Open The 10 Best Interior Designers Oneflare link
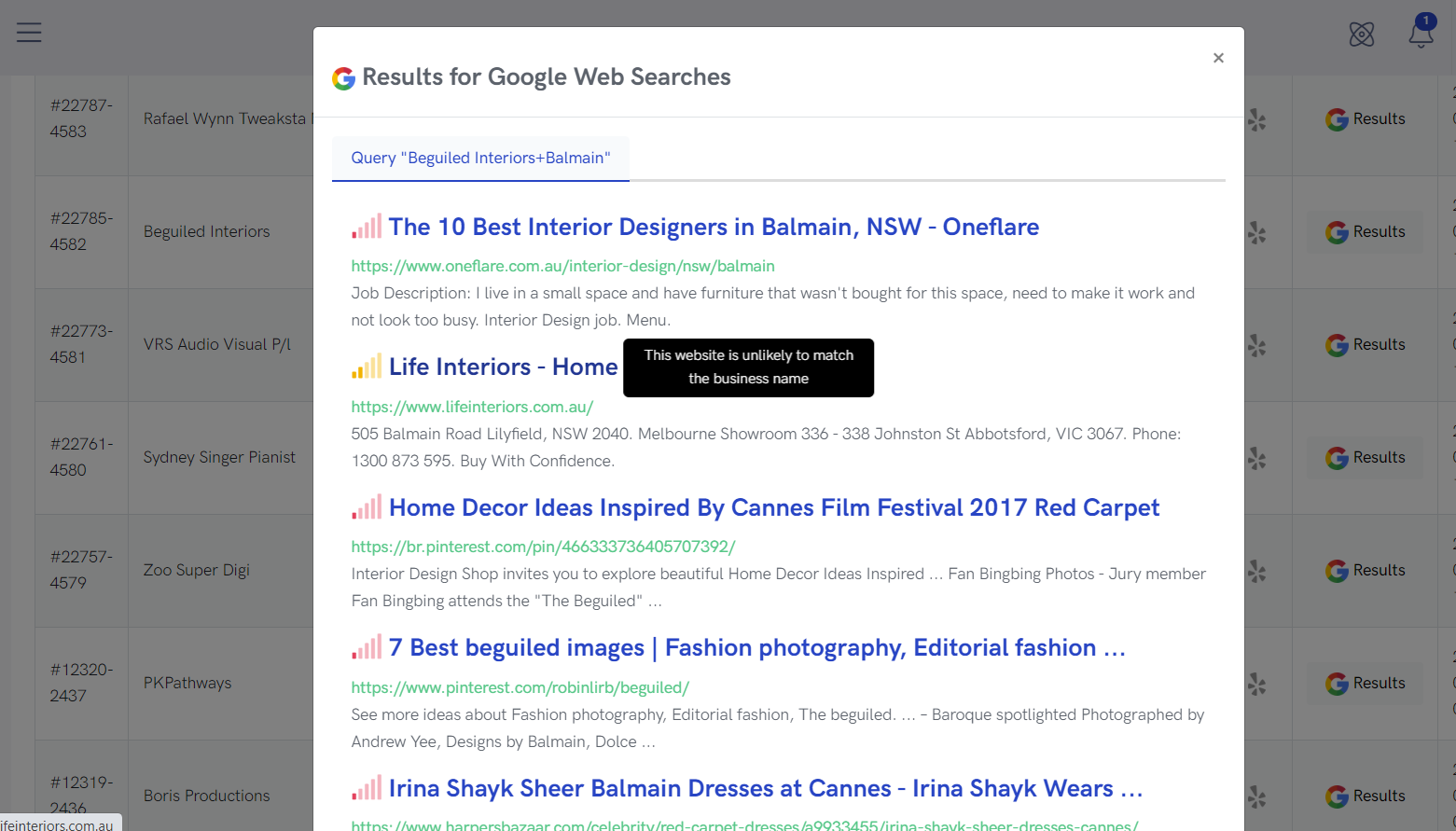Screen dimensions: 1456x831 714,227
